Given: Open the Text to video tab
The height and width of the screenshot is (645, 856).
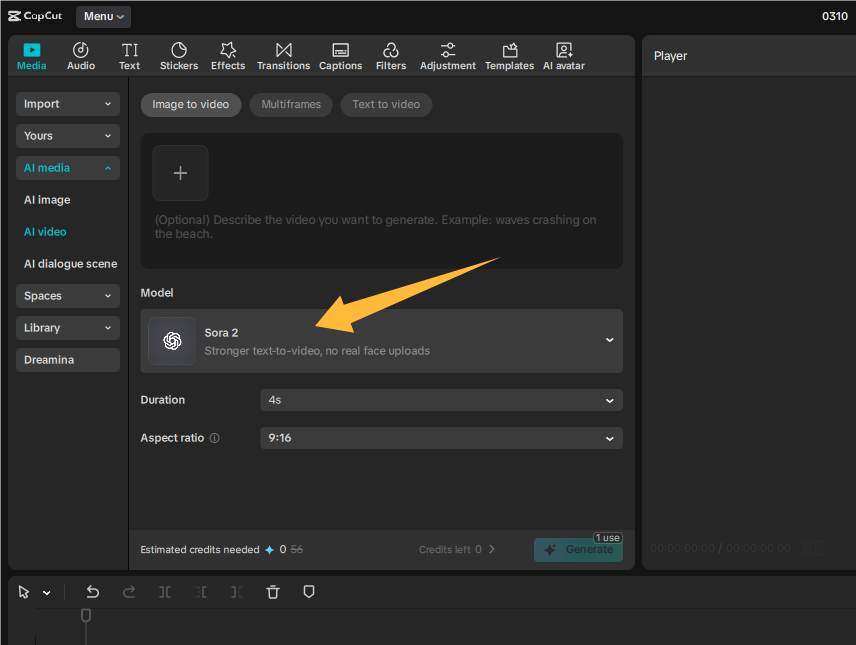Looking at the screenshot, I should pos(386,104).
